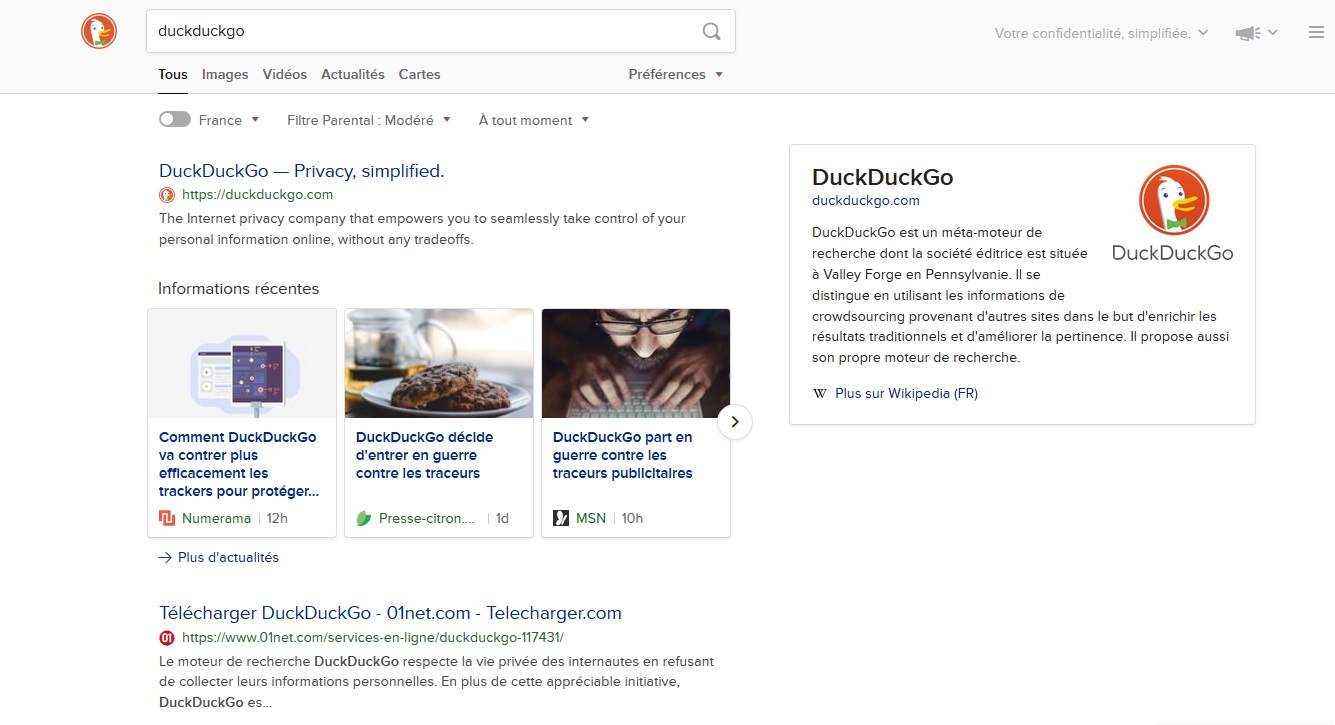Show next news stories with arrow button
This screenshot has height=725, width=1335.
pyautogui.click(x=735, y=422)
